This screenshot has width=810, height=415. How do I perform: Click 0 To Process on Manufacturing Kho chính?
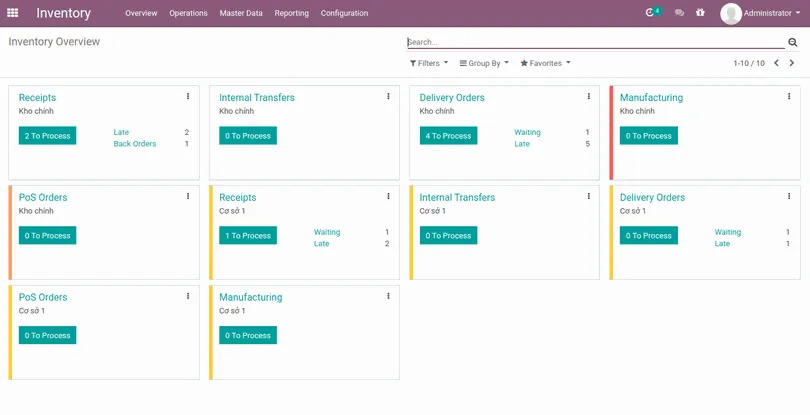pyautogui.click(x=649, y=136)
